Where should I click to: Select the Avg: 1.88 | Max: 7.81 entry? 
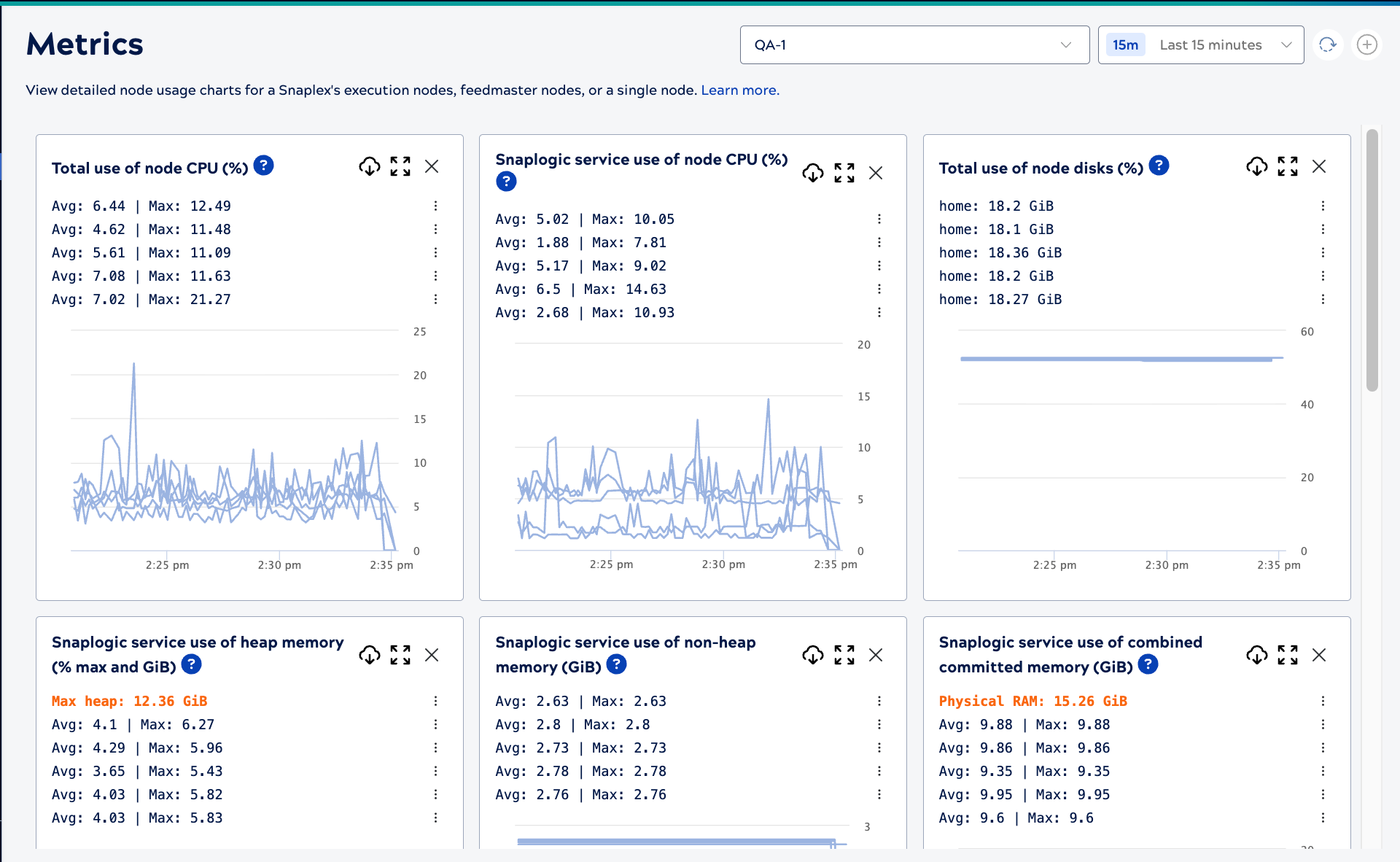[580, 242]
